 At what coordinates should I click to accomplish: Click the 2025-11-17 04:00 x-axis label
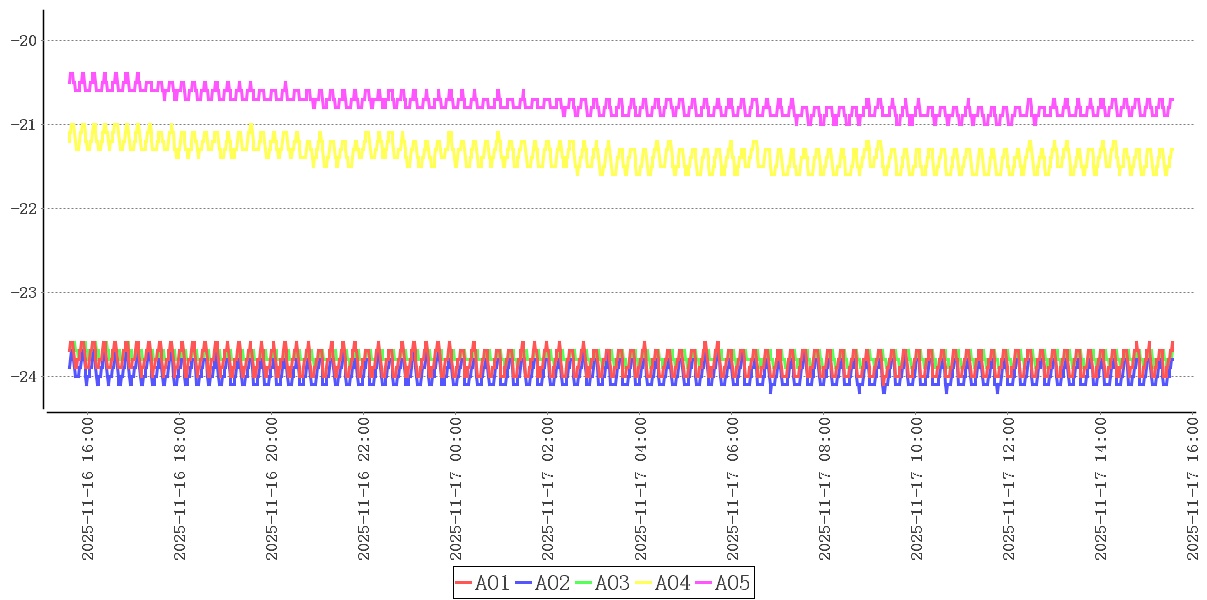tap(640, 489)
